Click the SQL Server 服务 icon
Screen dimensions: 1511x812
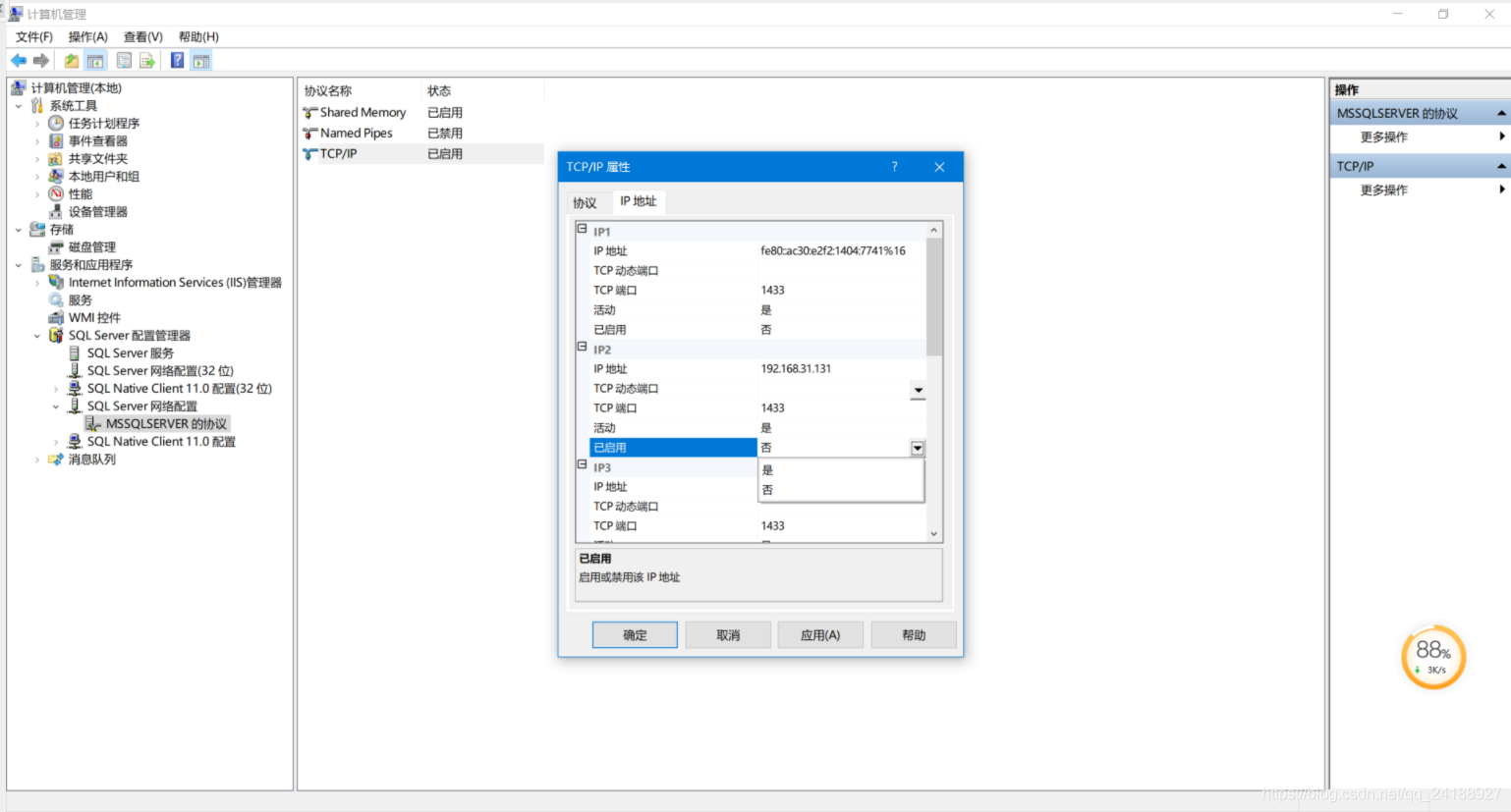tap(75, 352)
